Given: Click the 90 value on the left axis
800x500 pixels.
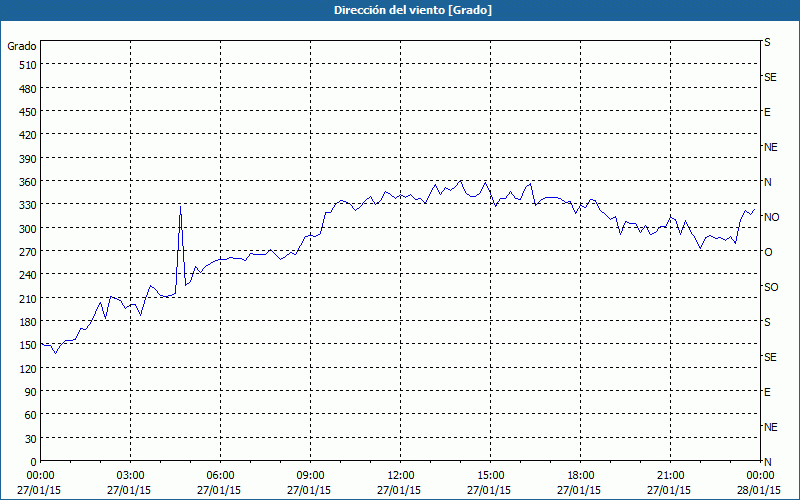Looking at the screenshot, I should (28, 392).
